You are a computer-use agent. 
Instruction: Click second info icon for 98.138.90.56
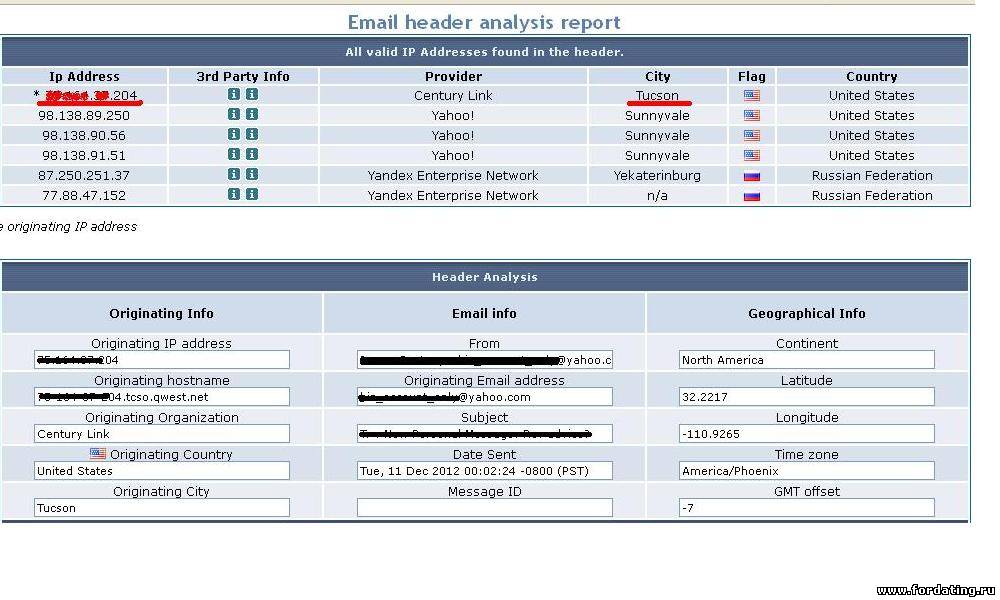pyautogui.click(x=252, y=135)
